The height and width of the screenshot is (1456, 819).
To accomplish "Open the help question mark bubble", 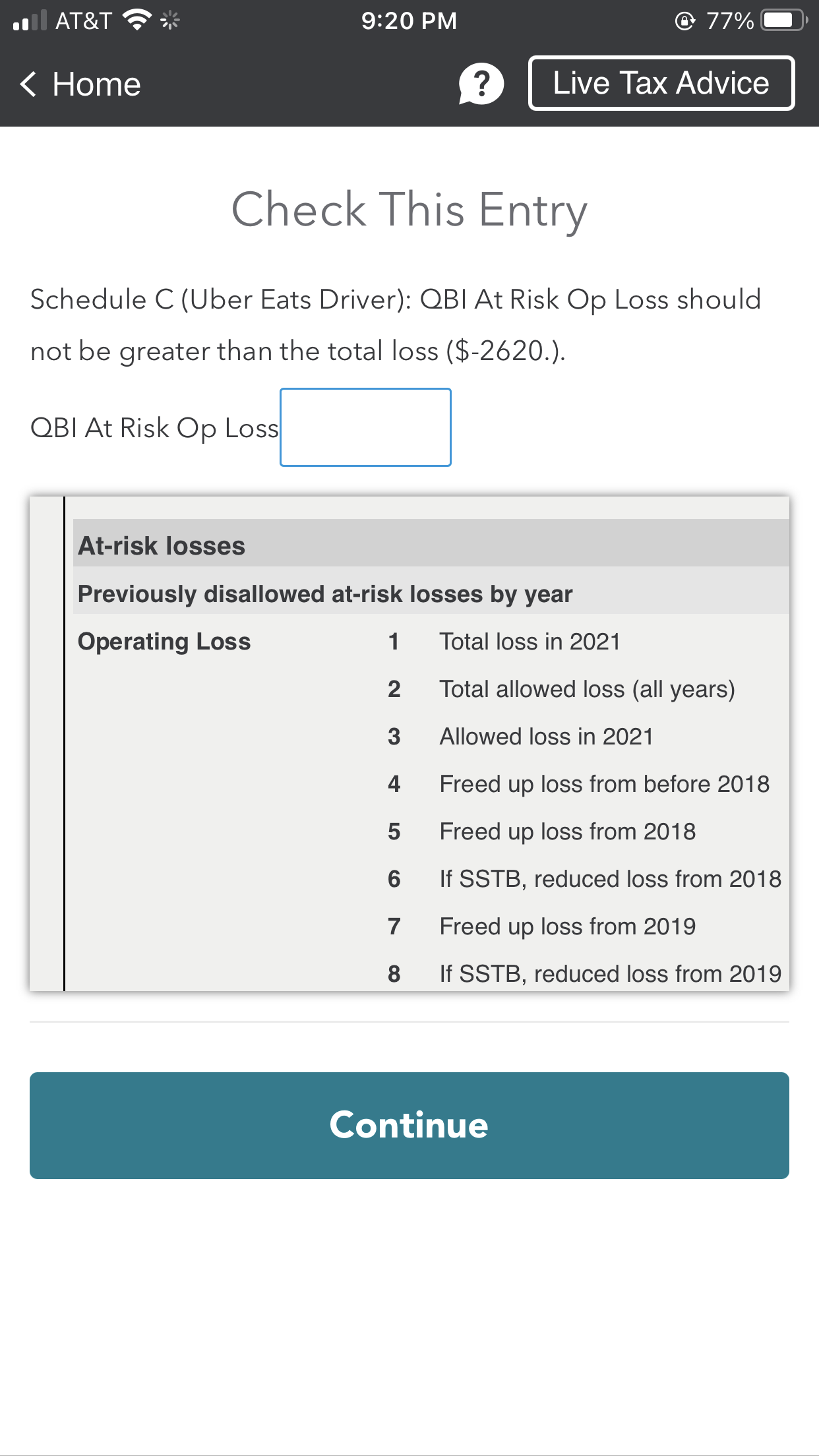I will (481, 83).
